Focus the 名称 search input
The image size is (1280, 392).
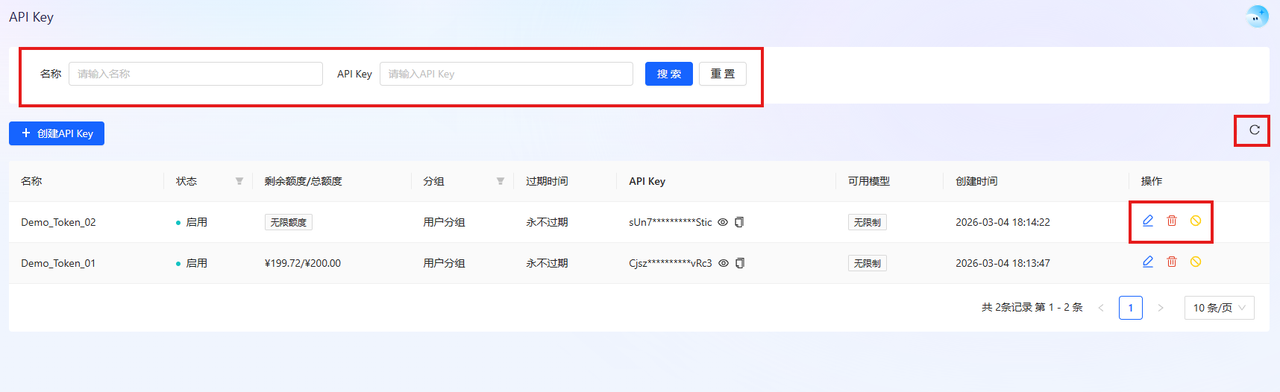(x=196, y=74)
